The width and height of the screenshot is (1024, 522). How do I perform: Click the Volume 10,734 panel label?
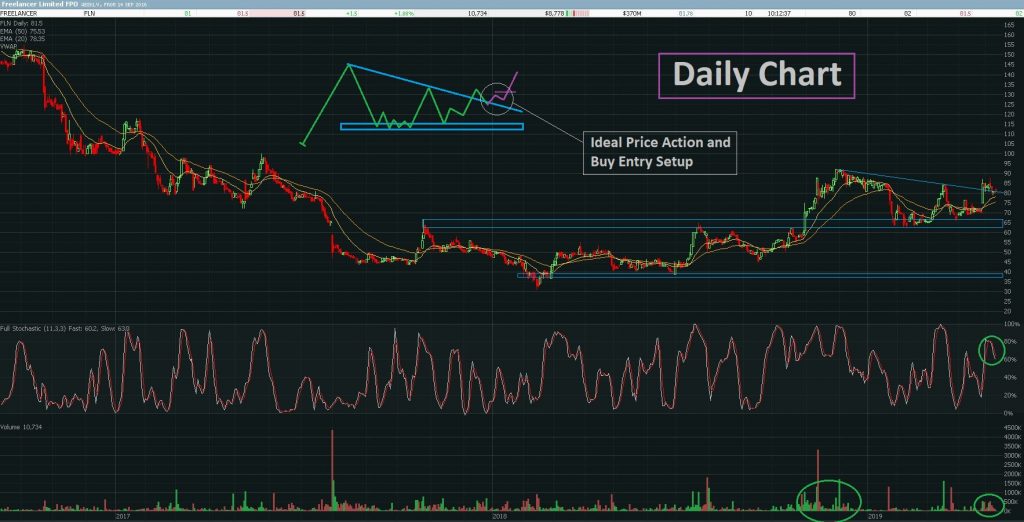click(x=22, y=425)
